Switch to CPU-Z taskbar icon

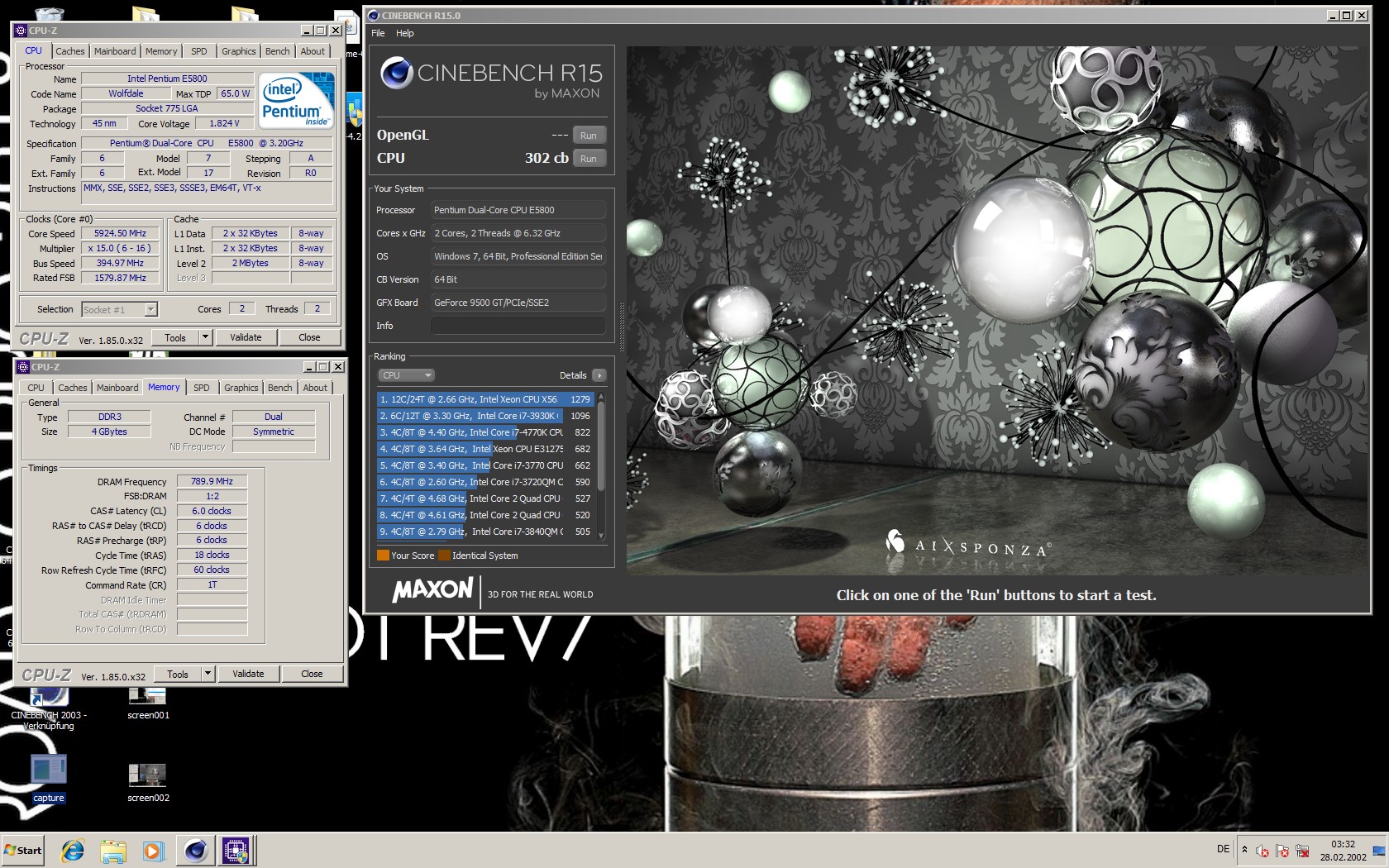(236, 850)
